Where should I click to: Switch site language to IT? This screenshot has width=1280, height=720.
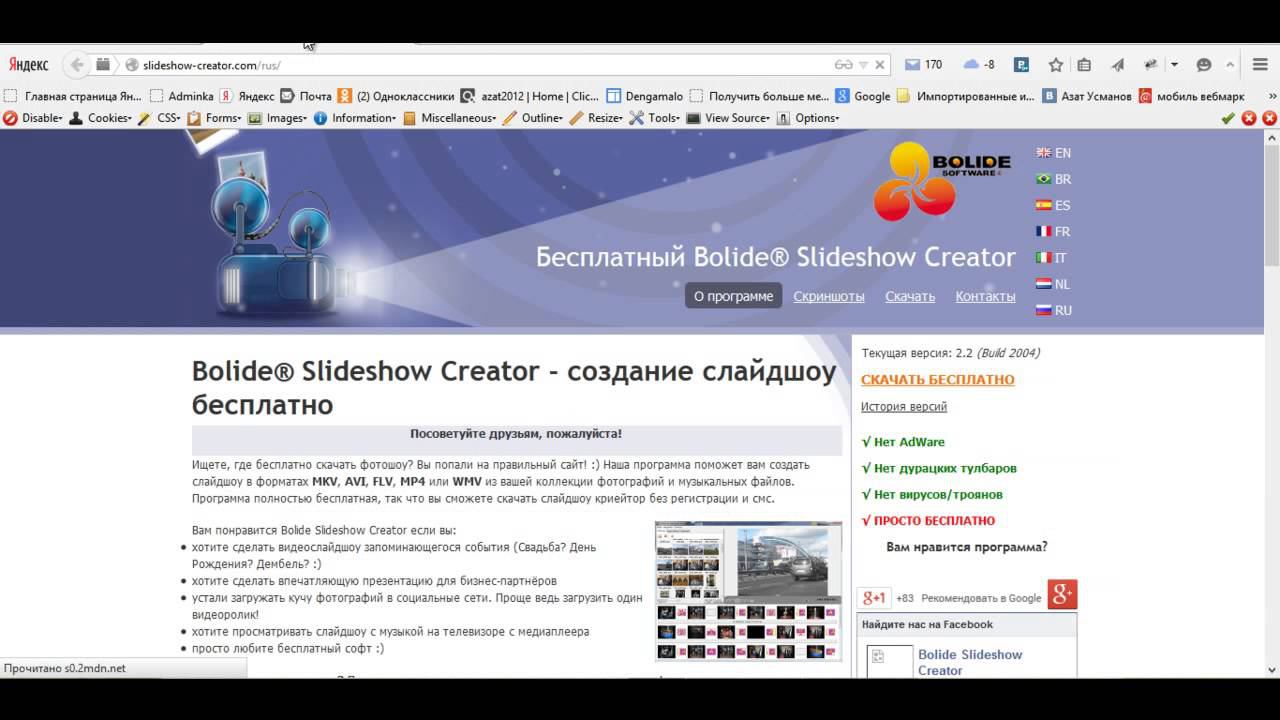(x=1051, y=258)
